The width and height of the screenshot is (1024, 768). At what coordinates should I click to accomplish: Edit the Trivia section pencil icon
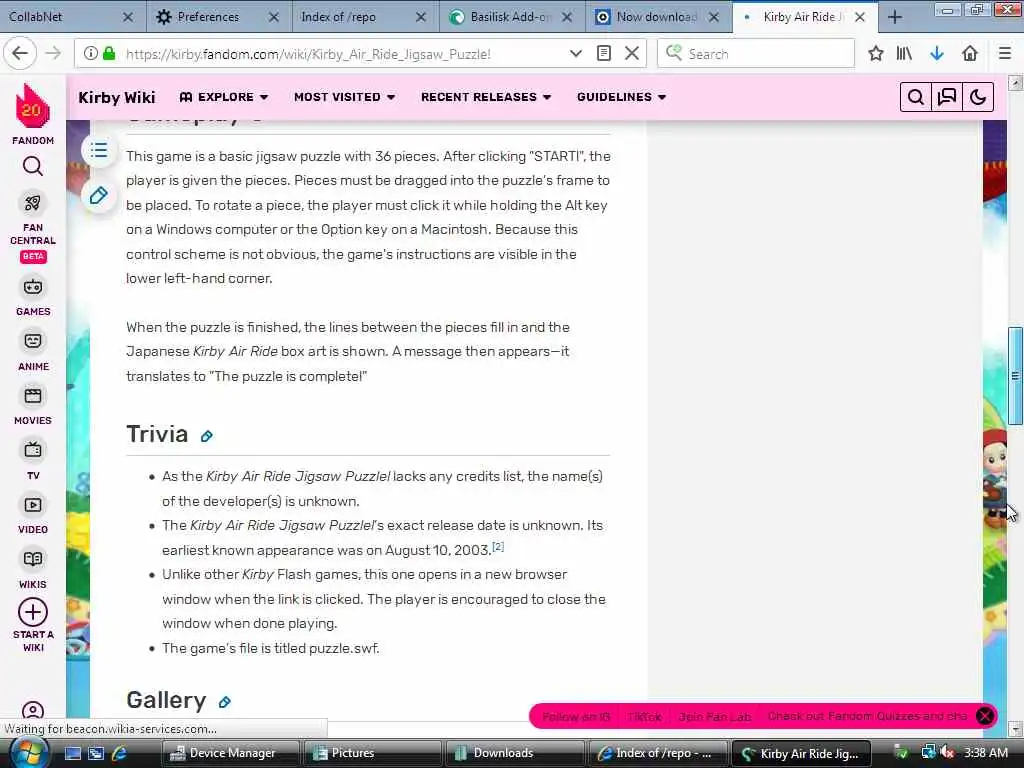[206, 436]
